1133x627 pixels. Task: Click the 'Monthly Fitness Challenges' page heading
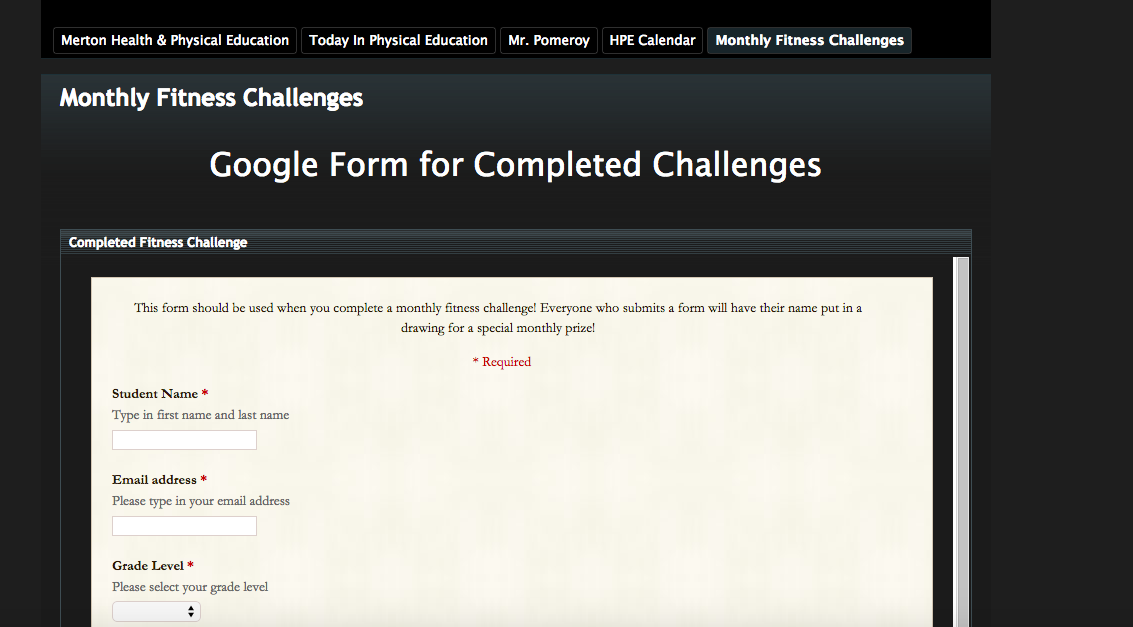click(x=211, y=97)
